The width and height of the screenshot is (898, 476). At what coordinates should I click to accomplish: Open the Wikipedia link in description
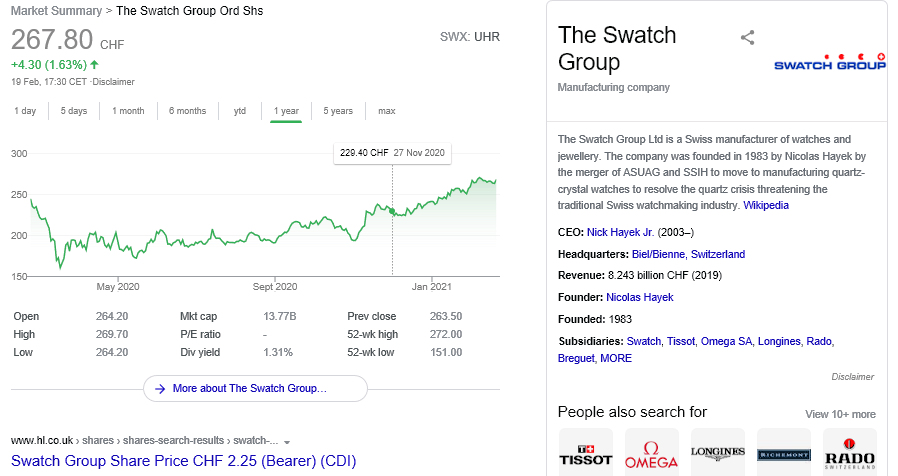point(766,205)
